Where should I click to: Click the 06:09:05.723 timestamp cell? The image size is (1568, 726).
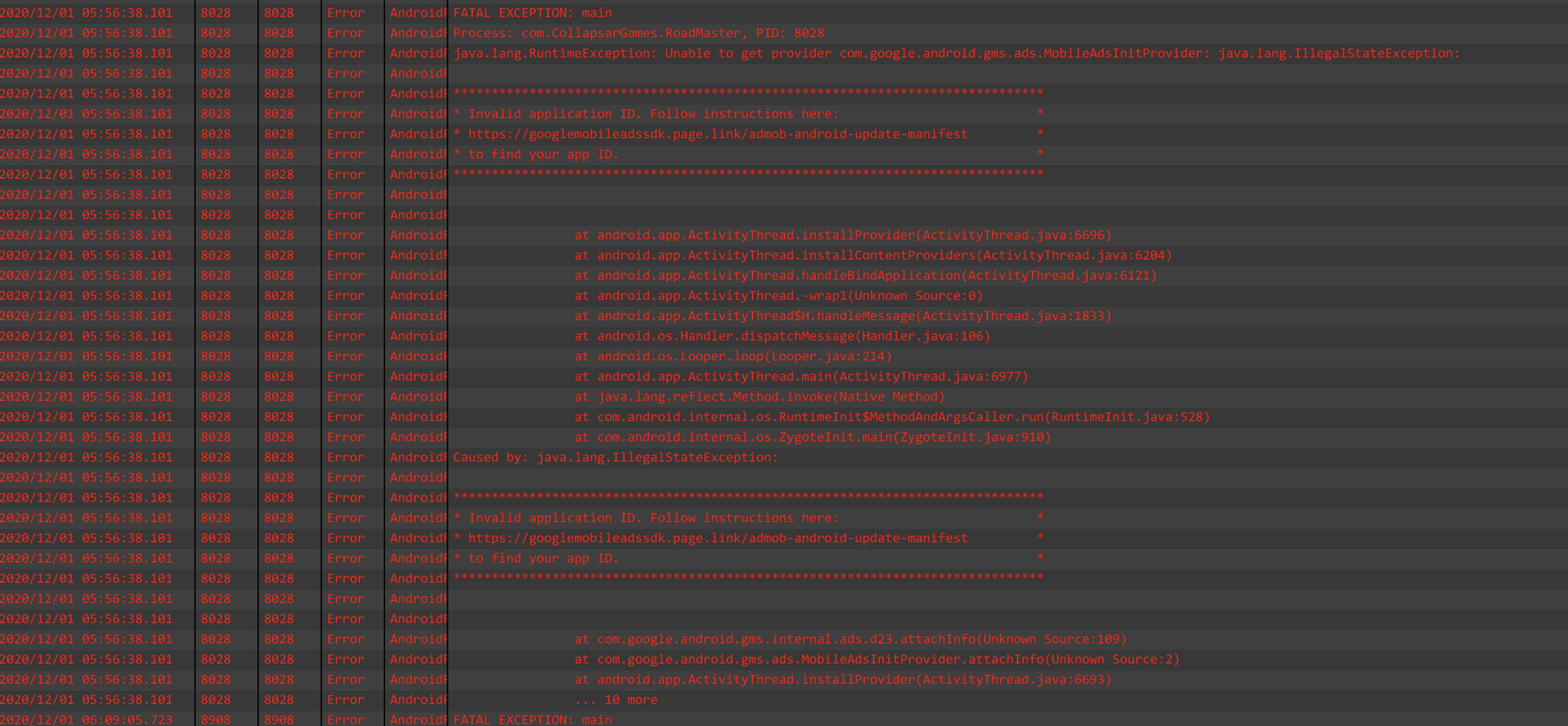[87, 719]
